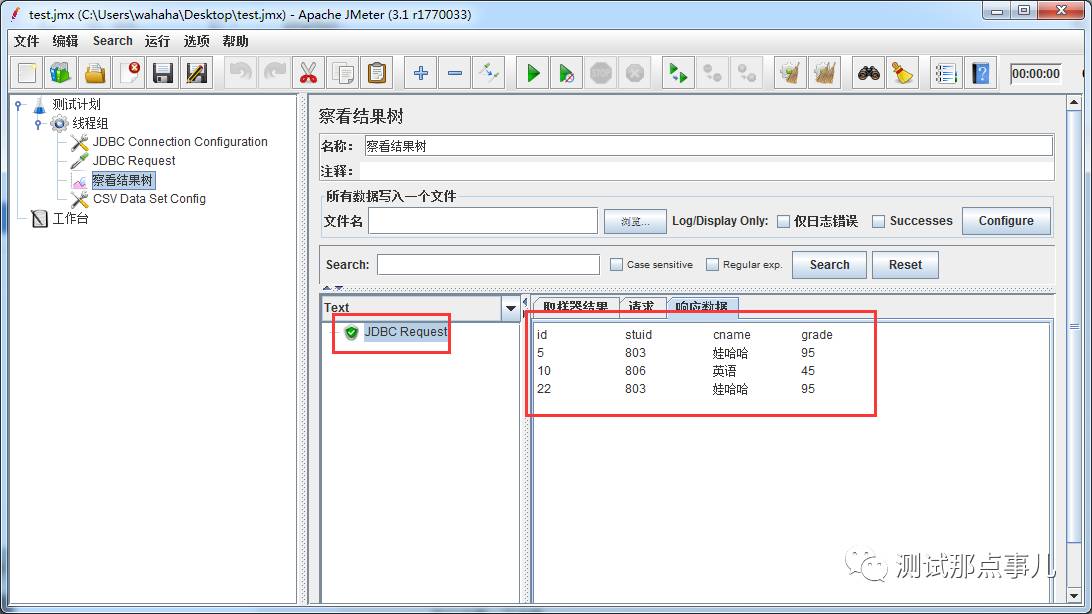Click split pane down arrow above Text
Screen dimensions: 1092x614
click(x=338, y=288)
